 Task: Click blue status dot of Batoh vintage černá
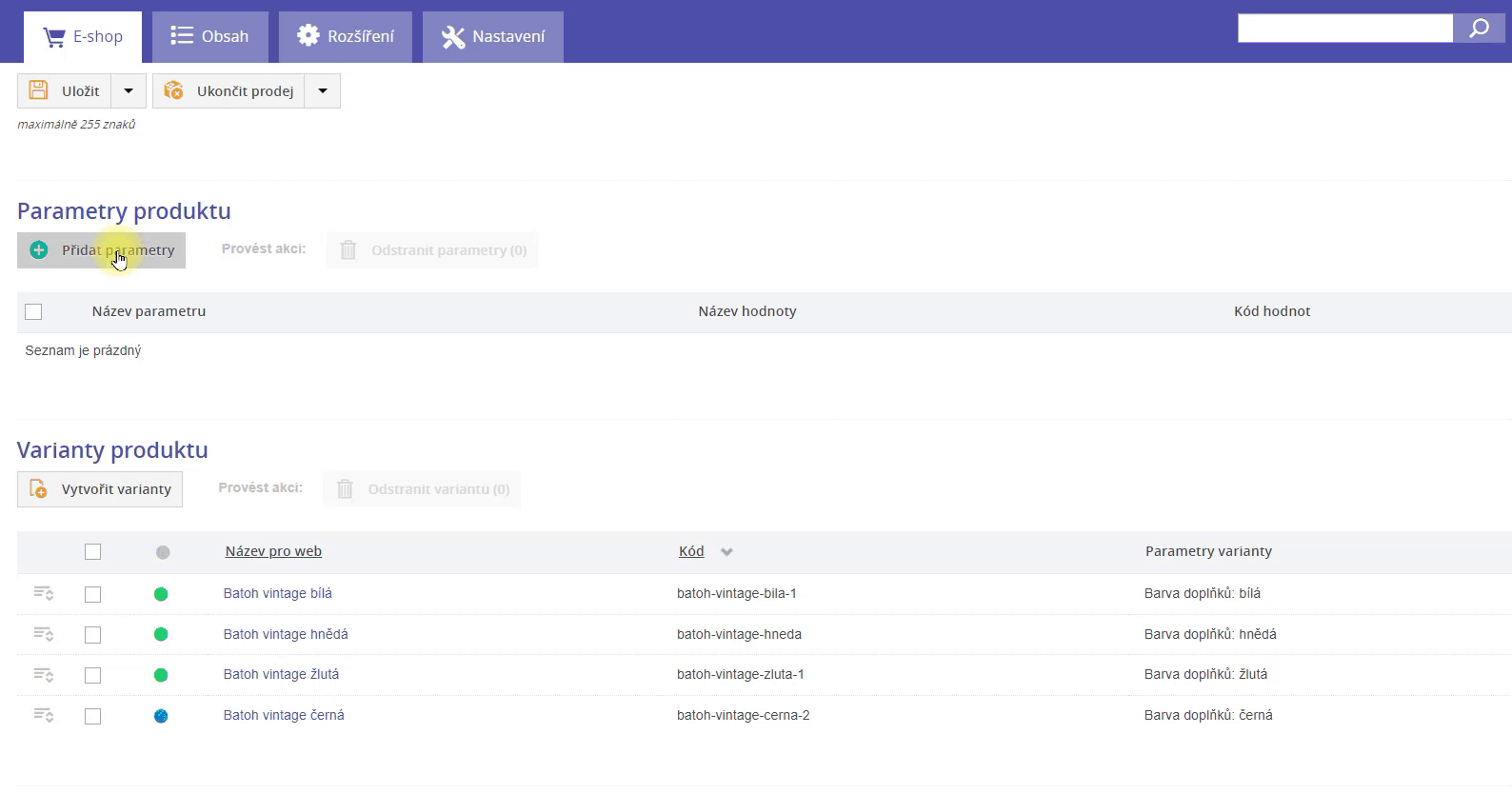point(161,716)
